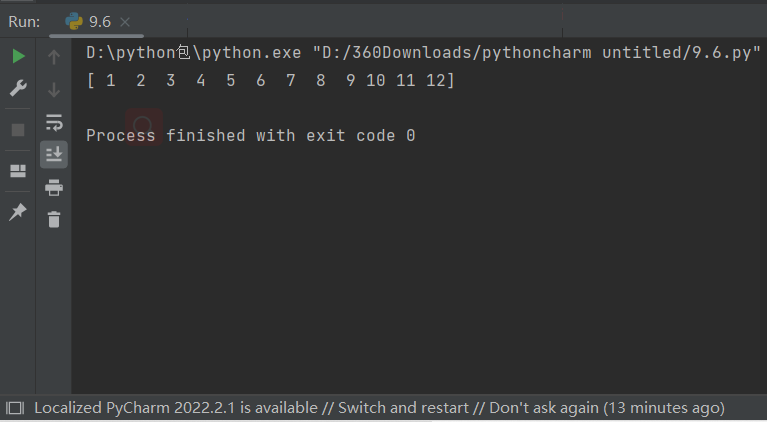Screen dimensions: 767x422
Task: Jump down the stack trace with down arrow
Action: coord(54,90)
